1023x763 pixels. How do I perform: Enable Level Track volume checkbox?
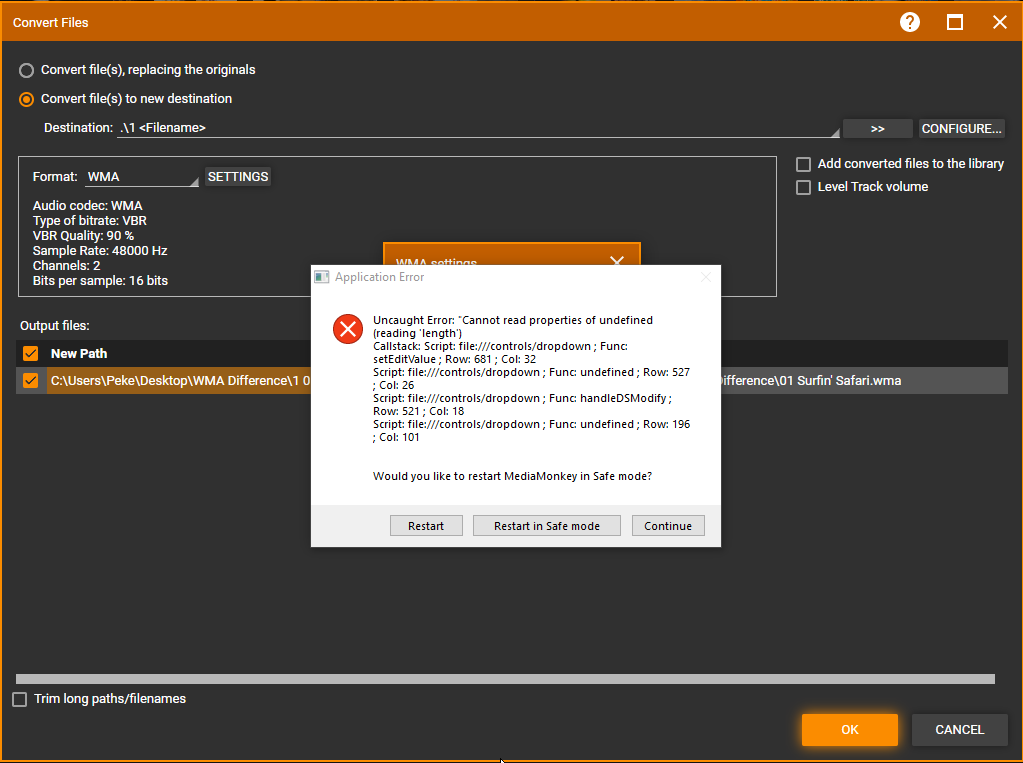(x=803, y=187)
